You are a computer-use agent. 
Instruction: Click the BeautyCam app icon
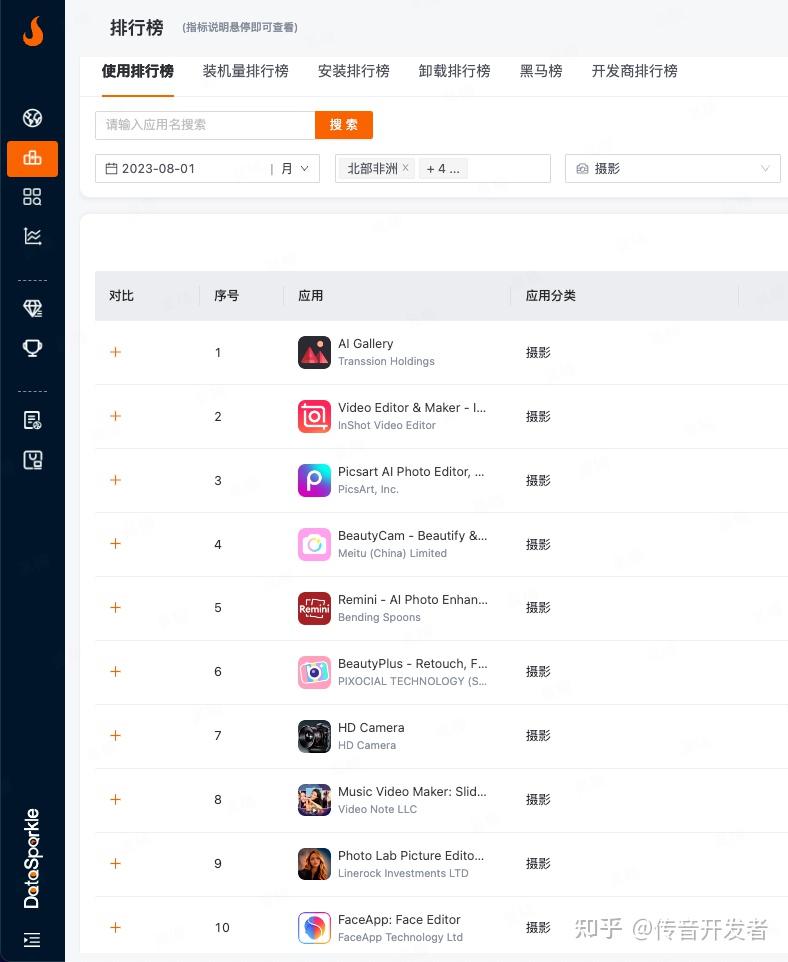314,544
